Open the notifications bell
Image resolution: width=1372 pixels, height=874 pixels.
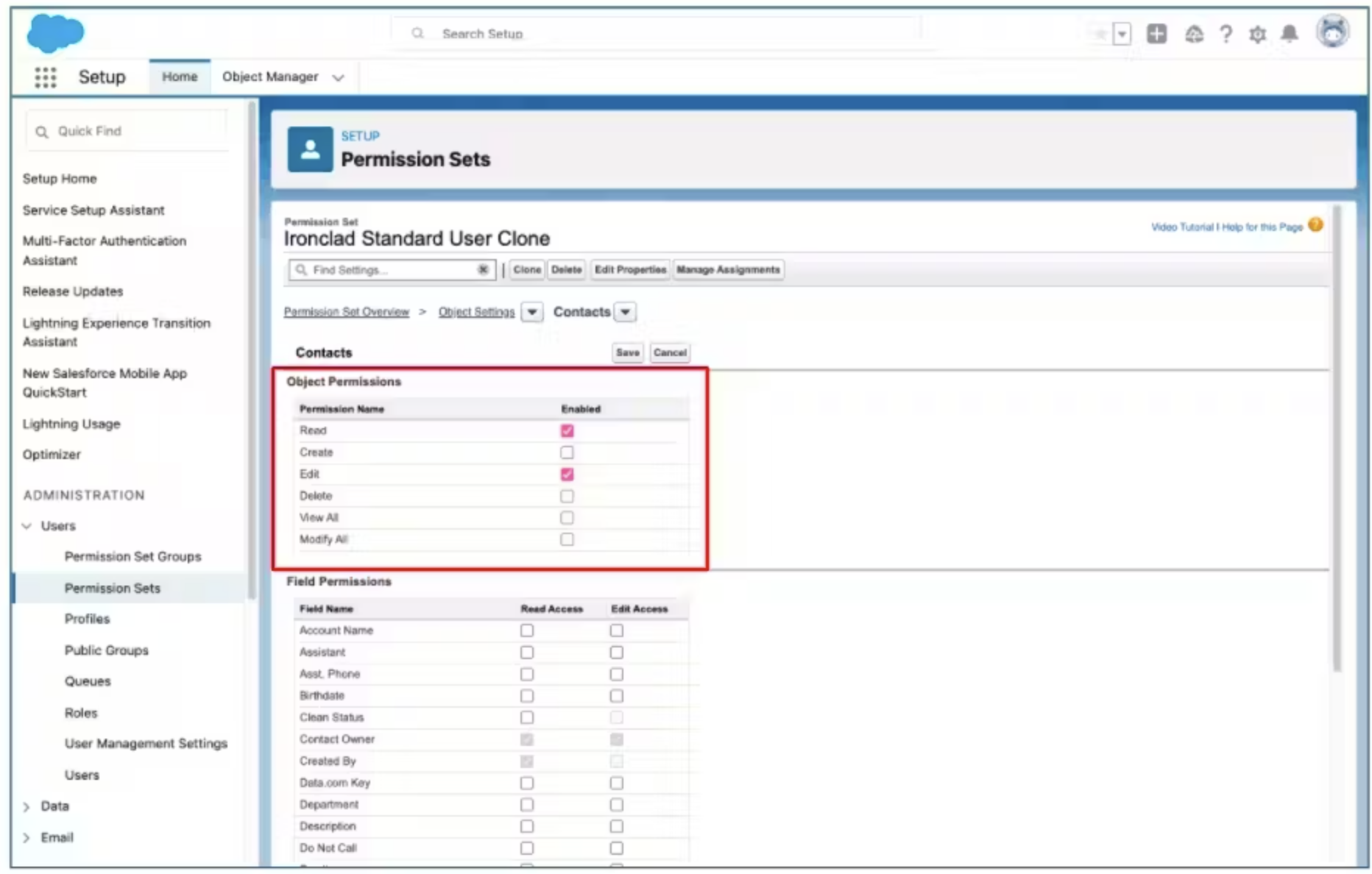point(1290,34)
